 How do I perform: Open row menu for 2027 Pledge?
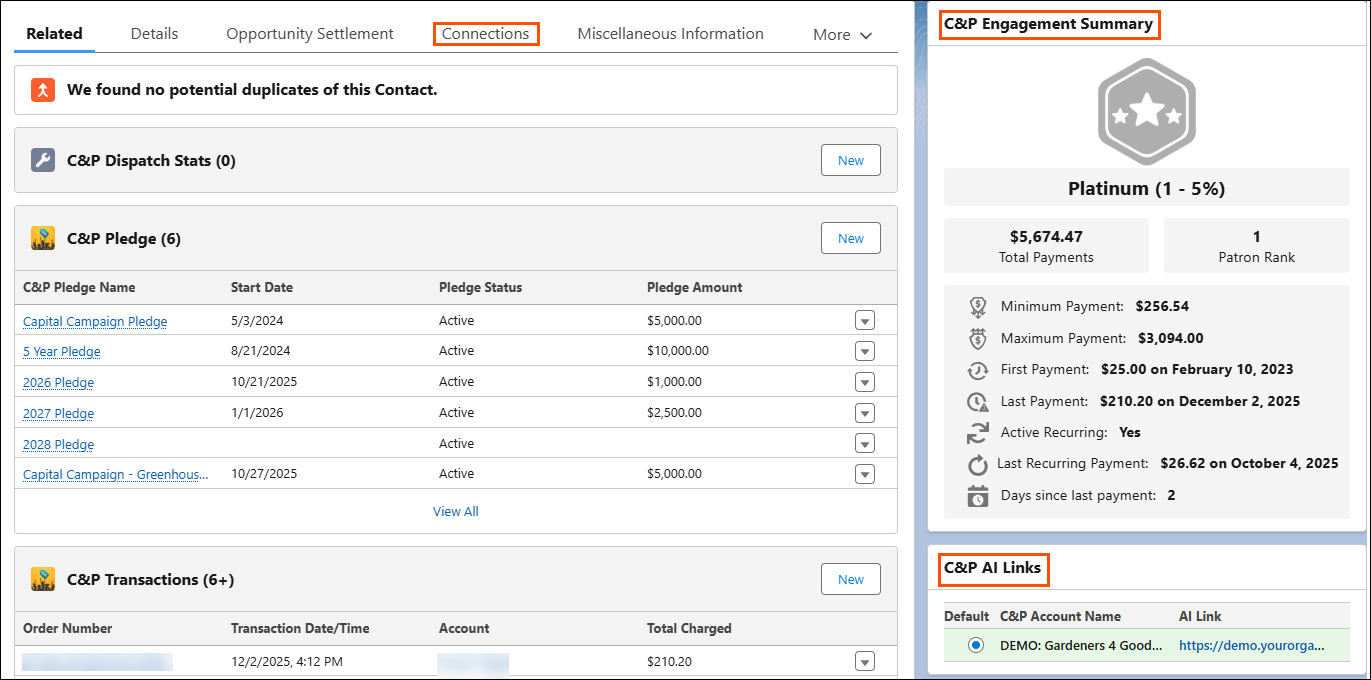click(865, 413)
